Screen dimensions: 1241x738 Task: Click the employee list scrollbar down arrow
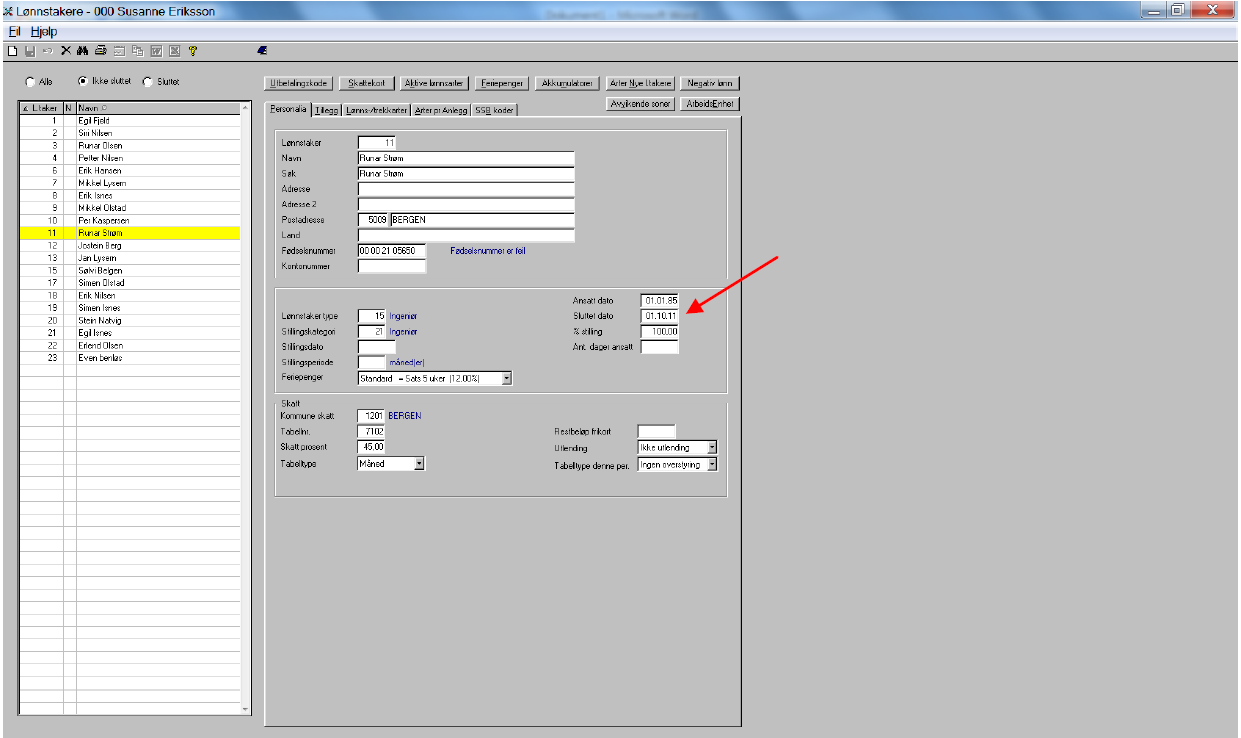(246, 709)
